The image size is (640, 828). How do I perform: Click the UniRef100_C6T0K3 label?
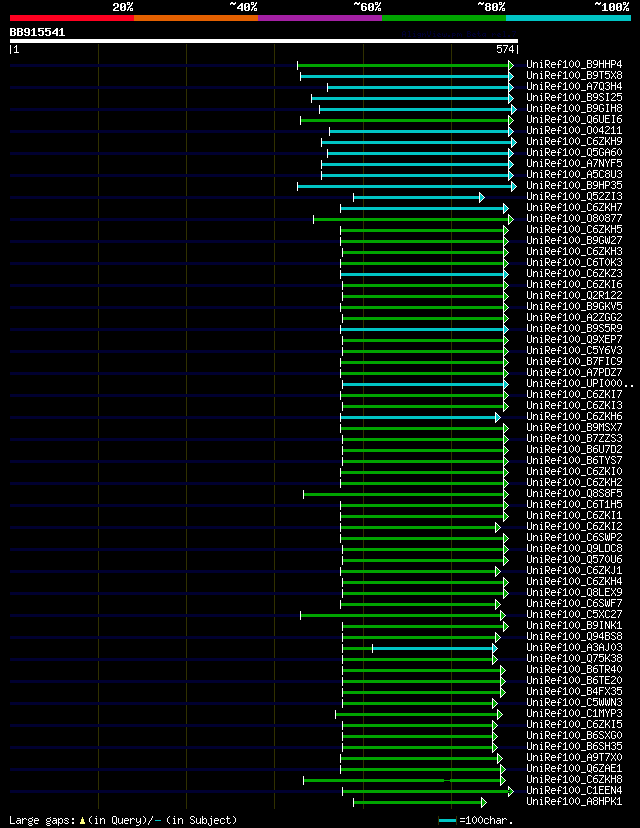click(574, 262)
